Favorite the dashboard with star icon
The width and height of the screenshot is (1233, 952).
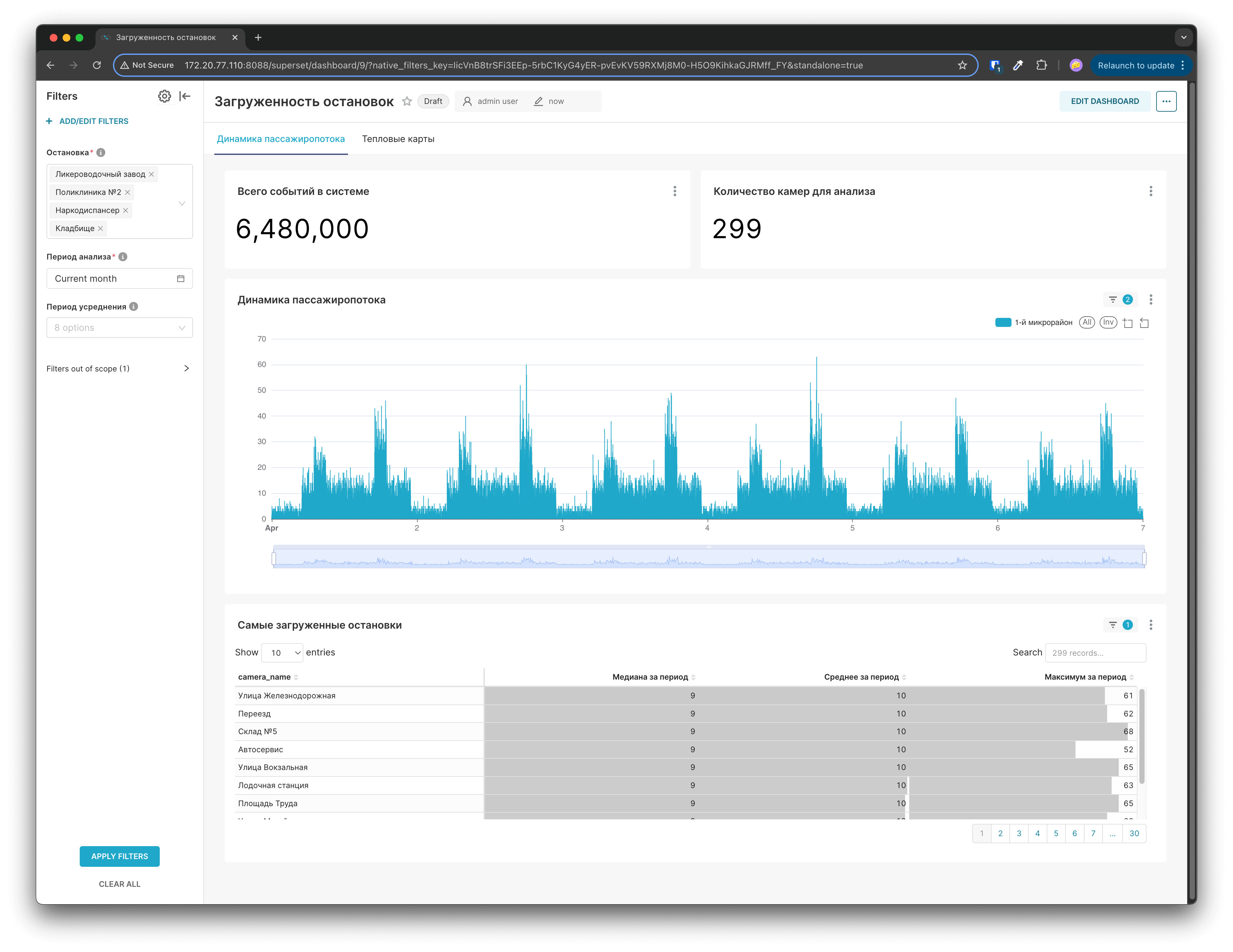click(406, 101)
